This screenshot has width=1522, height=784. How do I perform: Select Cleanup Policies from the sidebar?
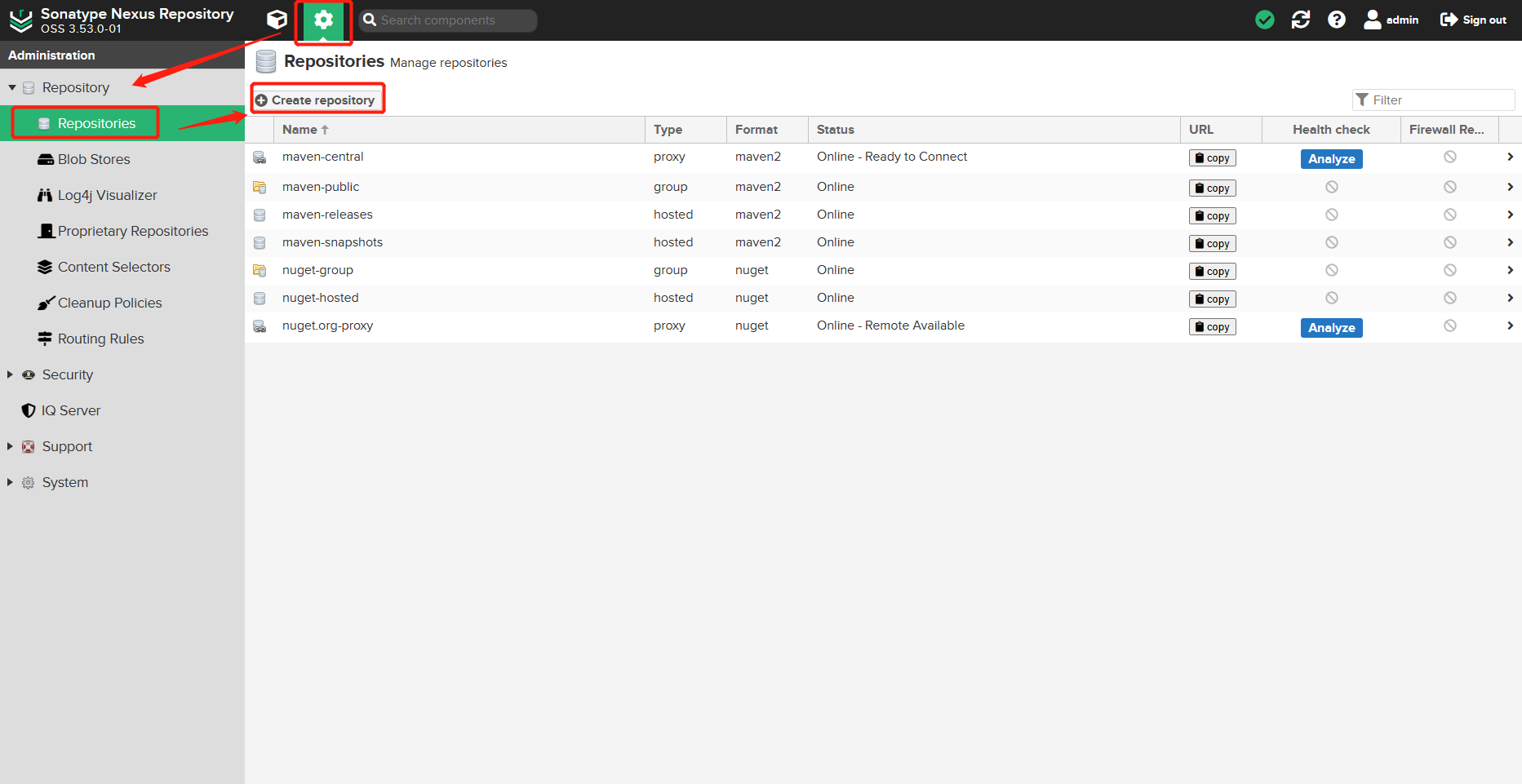[109, 303]
